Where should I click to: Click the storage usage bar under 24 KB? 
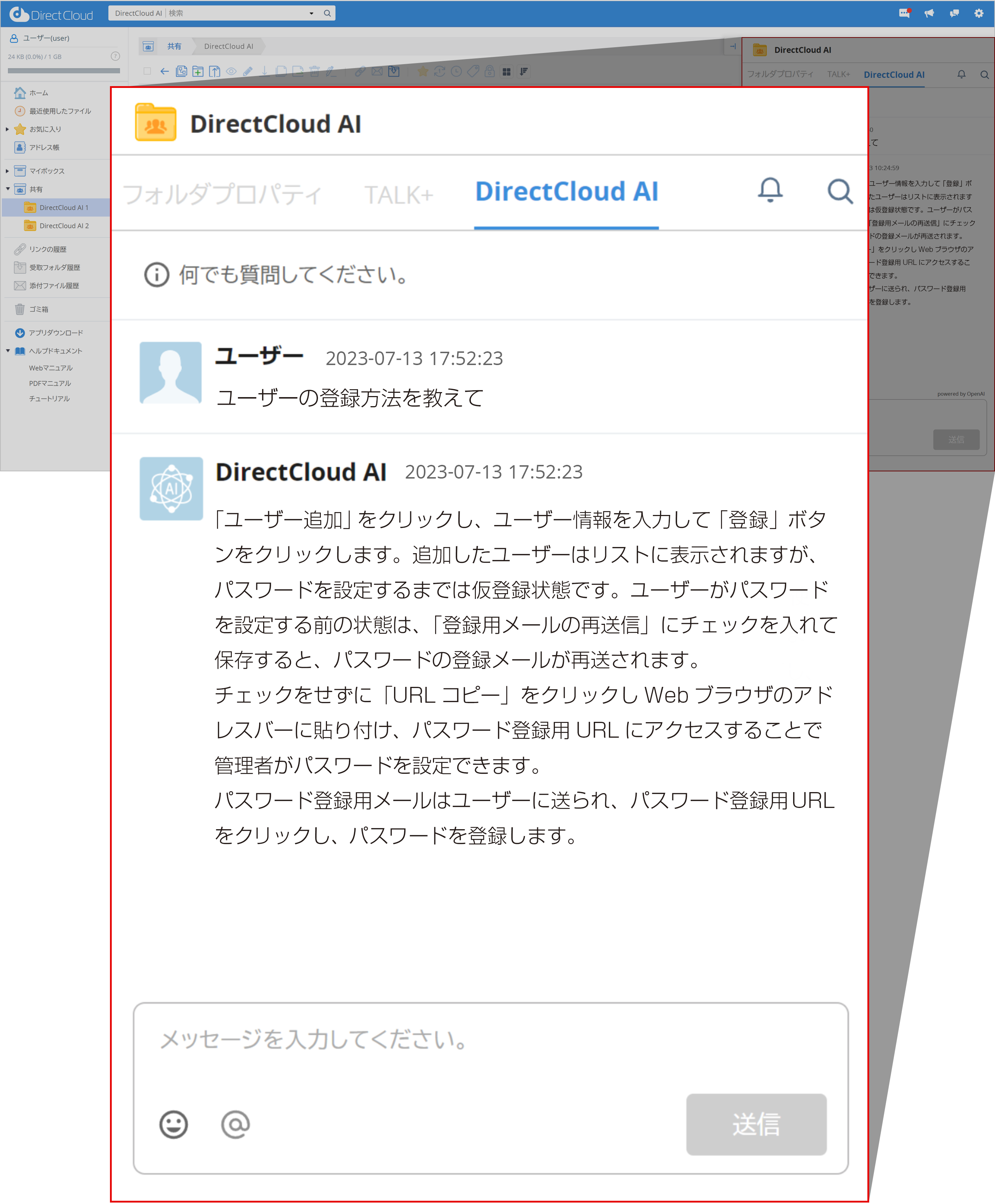coord(63,71)
